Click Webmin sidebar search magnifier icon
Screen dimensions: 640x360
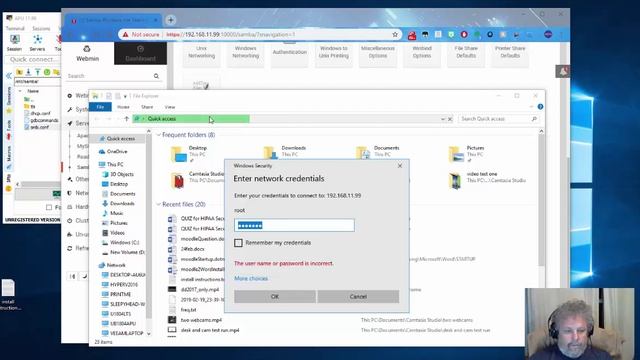(x=156, y=76)
